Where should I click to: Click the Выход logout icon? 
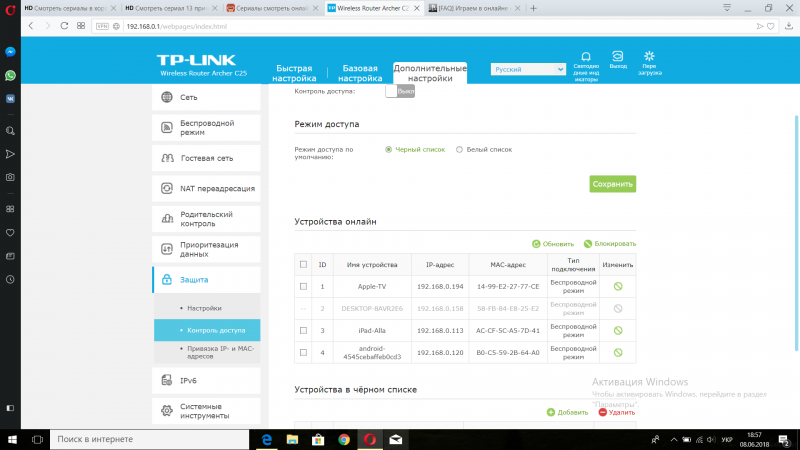(x=618, y=57)
